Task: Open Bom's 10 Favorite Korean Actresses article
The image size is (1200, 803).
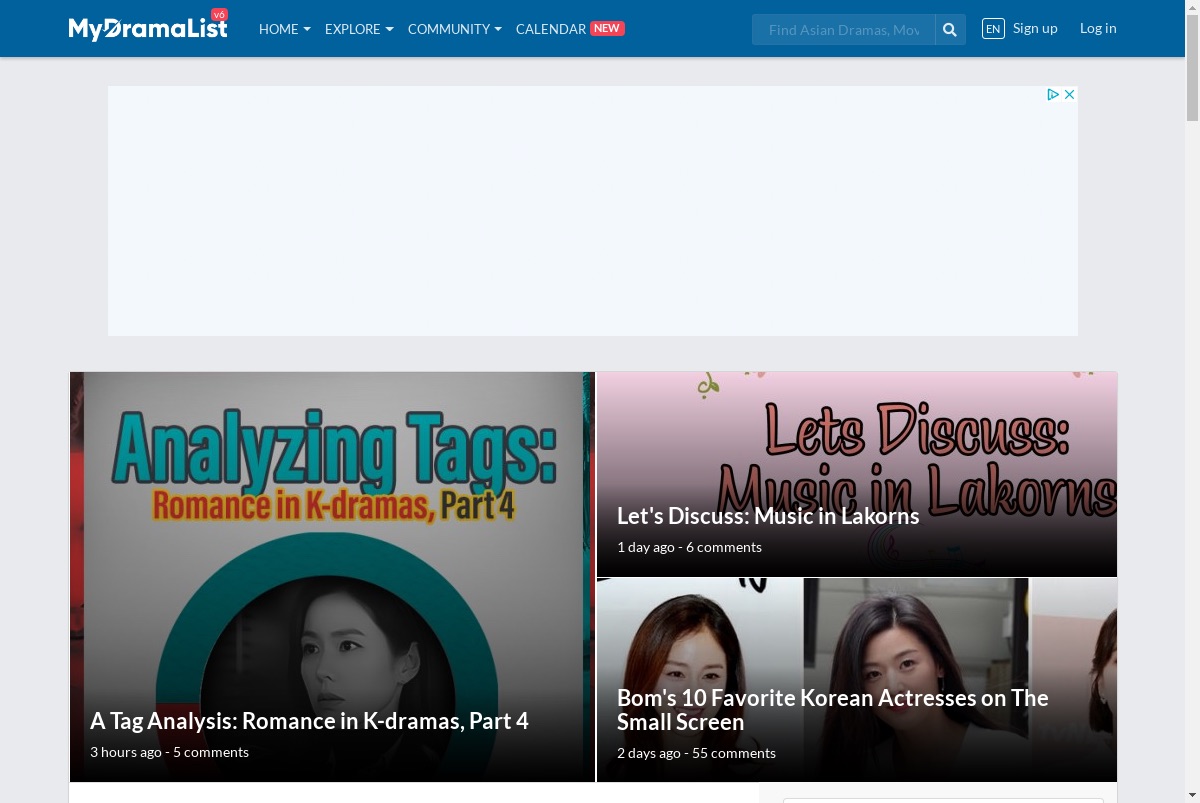Action: coord(833,710)
